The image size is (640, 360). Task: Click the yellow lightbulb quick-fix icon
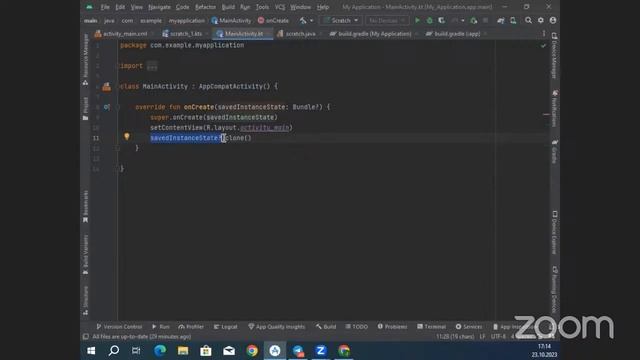127,136
